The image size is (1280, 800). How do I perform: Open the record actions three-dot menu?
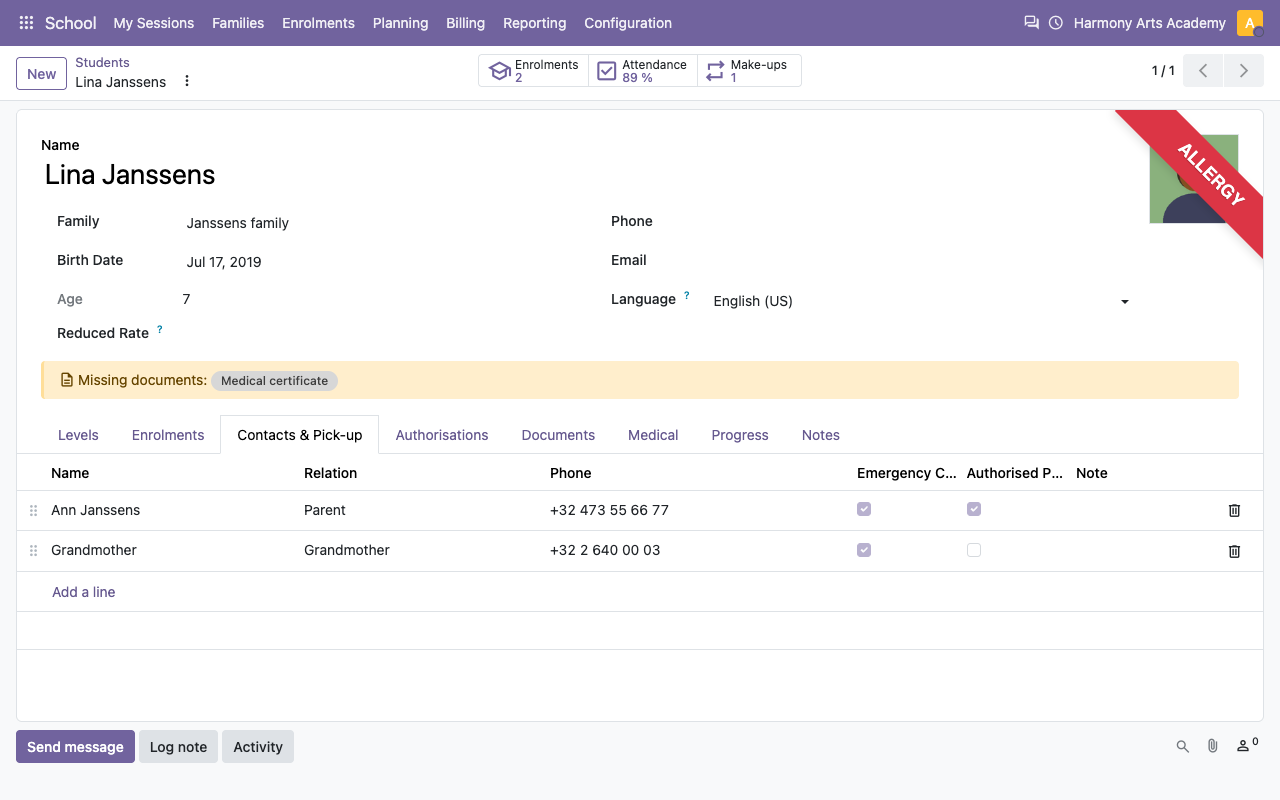click(186, 81)
